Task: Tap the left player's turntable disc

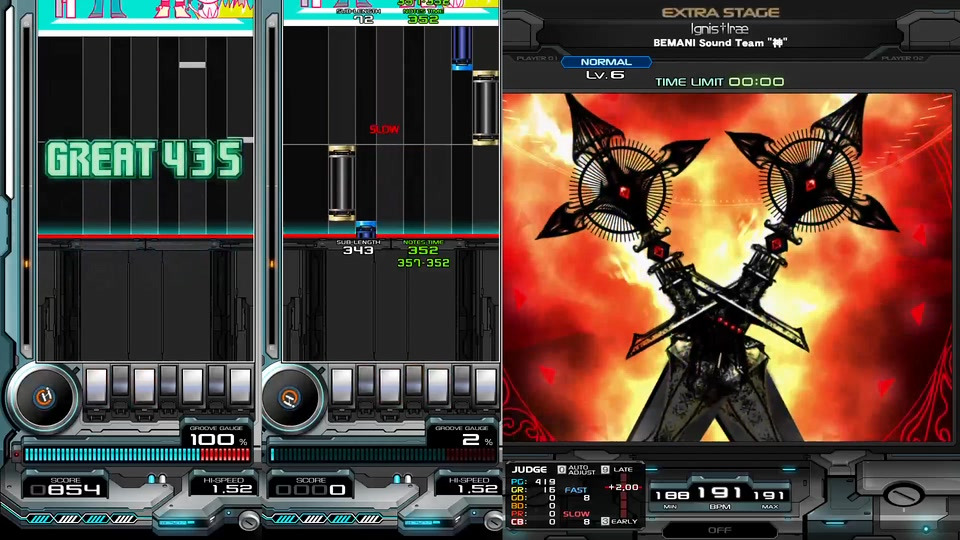Action: click(43, 397)
